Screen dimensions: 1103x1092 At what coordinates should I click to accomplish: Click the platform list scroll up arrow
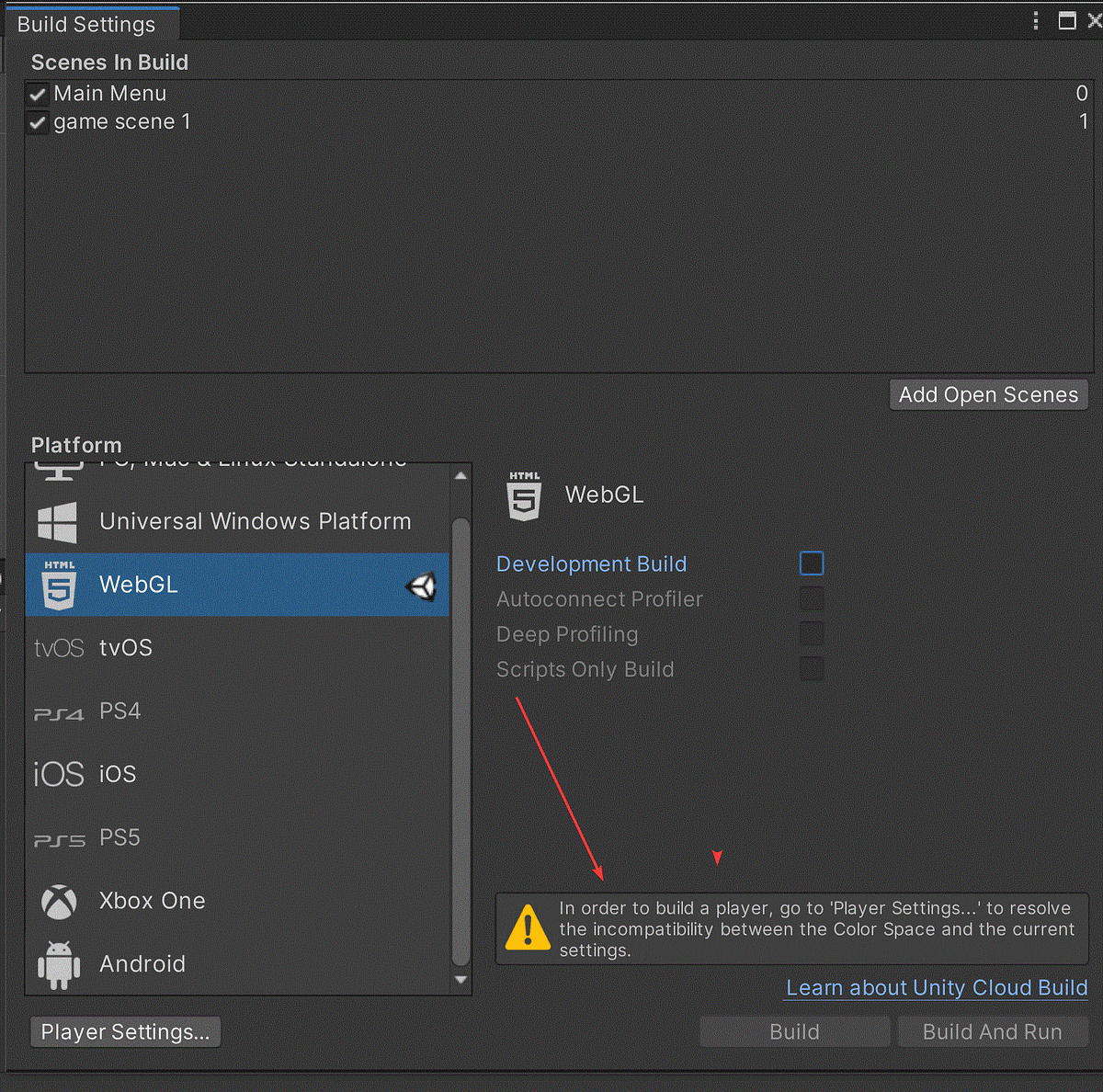pyautogui.click(x=461, y=476)
